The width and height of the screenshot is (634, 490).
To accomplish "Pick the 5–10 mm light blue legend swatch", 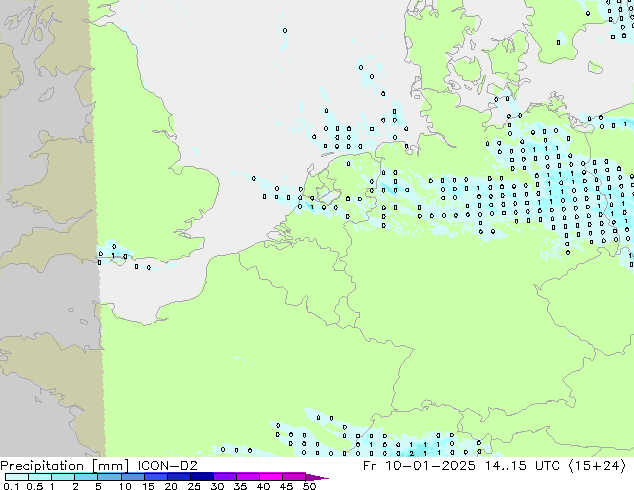I will pyautogui.click(x=109, y=477).
